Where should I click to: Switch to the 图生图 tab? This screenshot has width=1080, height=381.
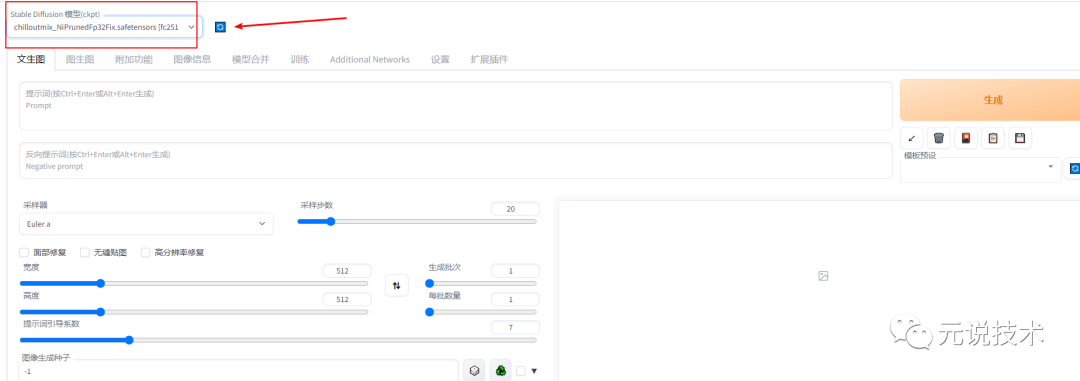click(80, 59)
